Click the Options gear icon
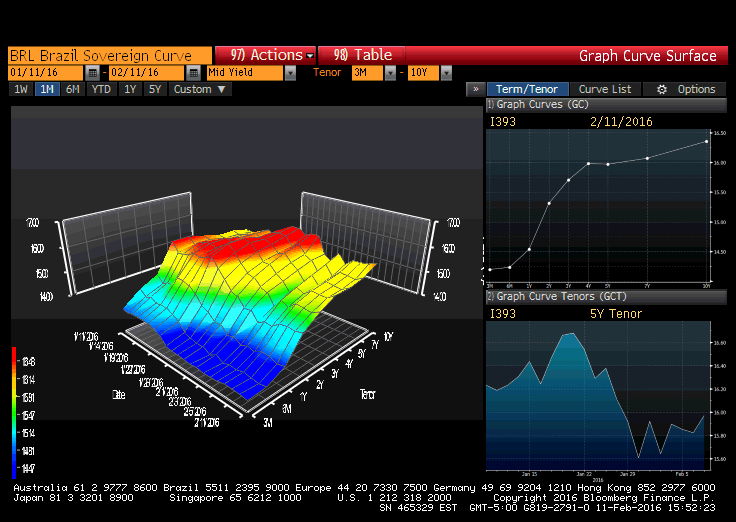The image size is (736, 522). [661, 89]
